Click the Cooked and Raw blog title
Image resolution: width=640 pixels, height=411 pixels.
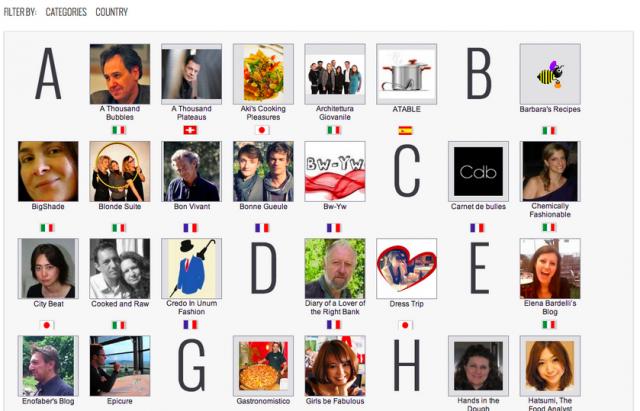click(x=120, y=304)
